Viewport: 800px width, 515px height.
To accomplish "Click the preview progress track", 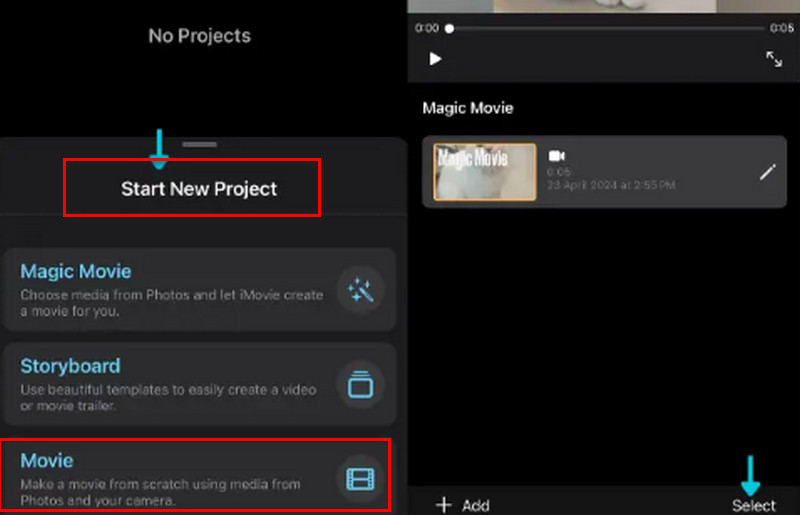I will click(x=607, y=29).
